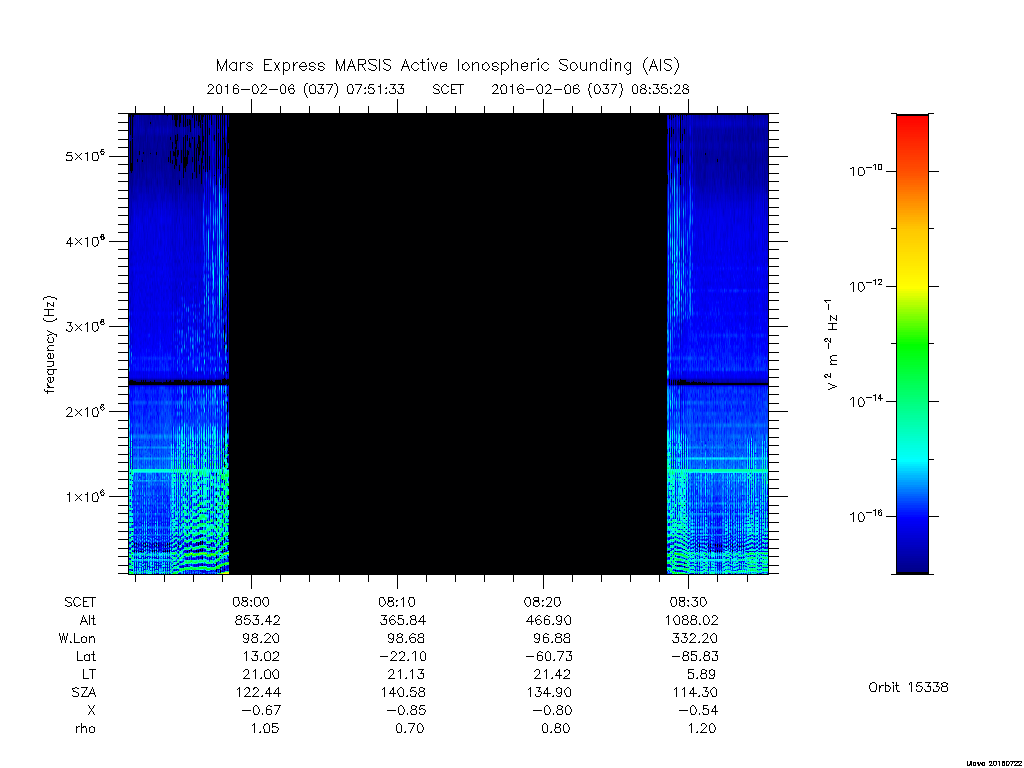The height and width of the screenshot is (768, 1024).
Task: Click the 08:20 time axis label
Action: pyautogui.click(x=542, y=602)
